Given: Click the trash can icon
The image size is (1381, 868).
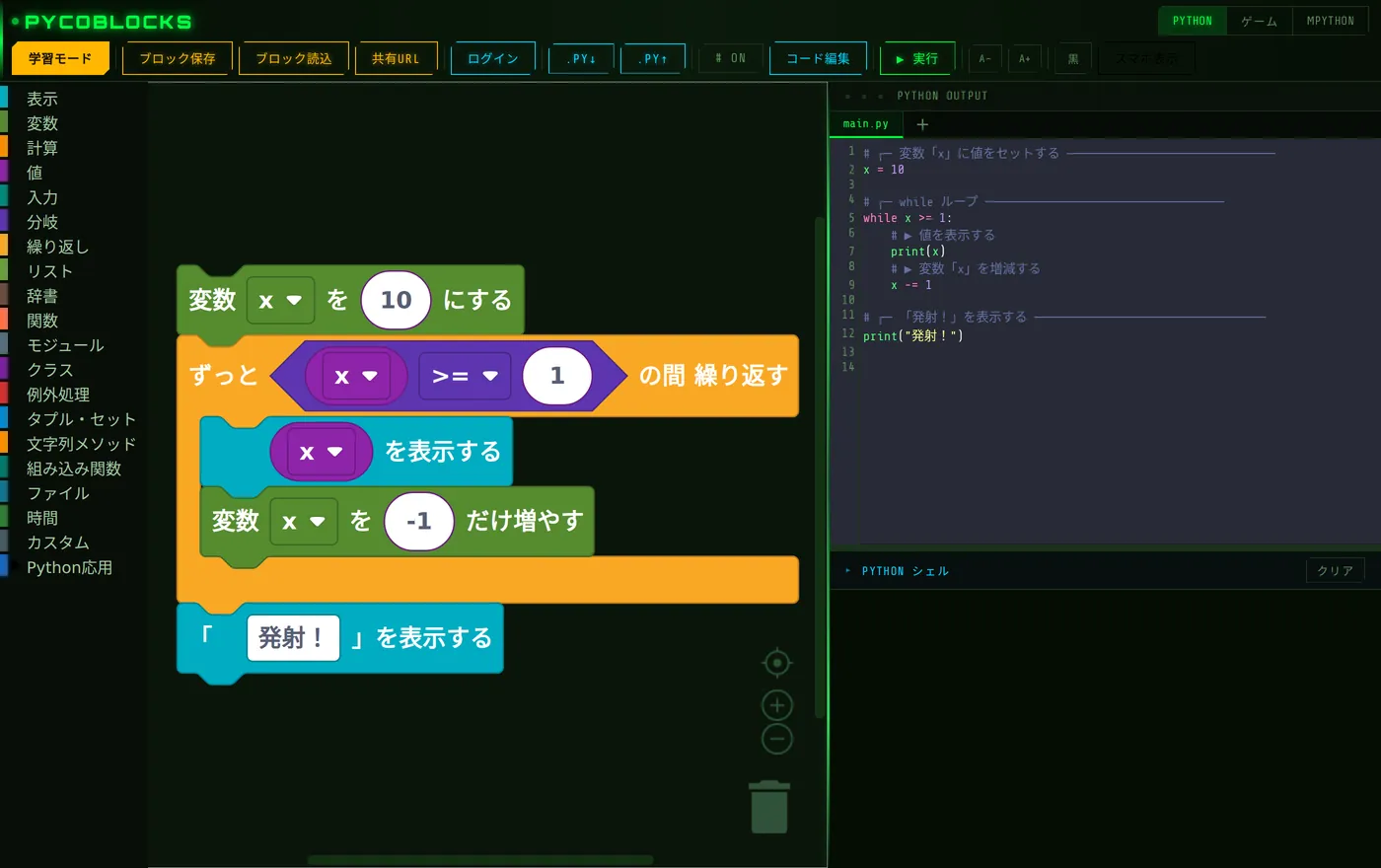Looking at the screenshot, I should [x=769, y=807].
